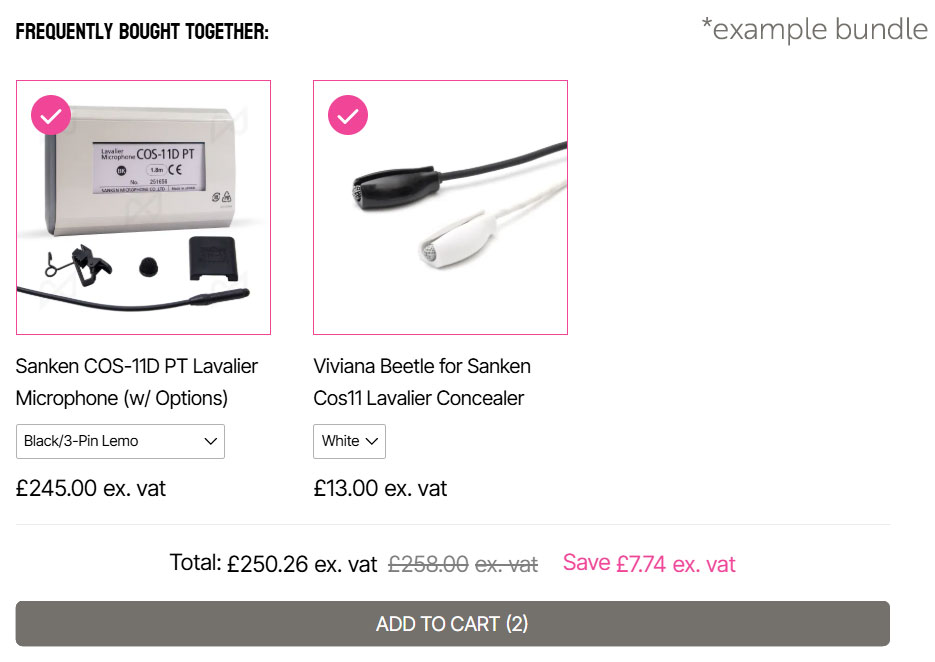
Task: Click the *example bundle label
Action: click(x=814, y=29)
